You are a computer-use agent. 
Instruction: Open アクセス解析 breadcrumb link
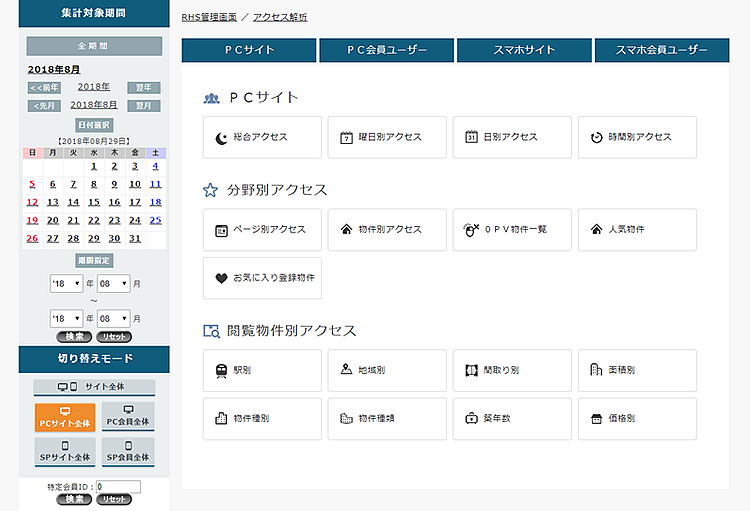[x=280, y=18]
